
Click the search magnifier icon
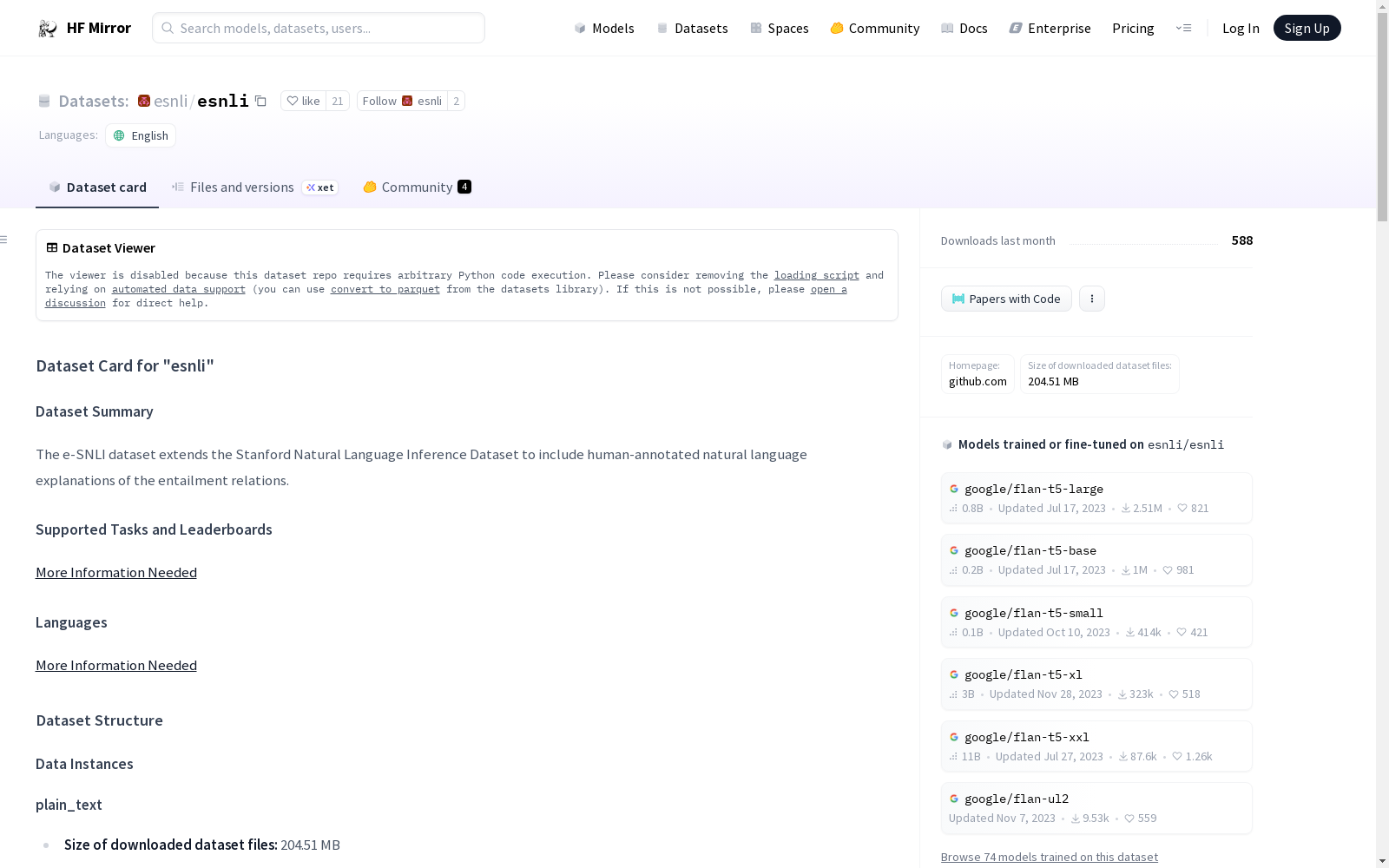(168, 28)
